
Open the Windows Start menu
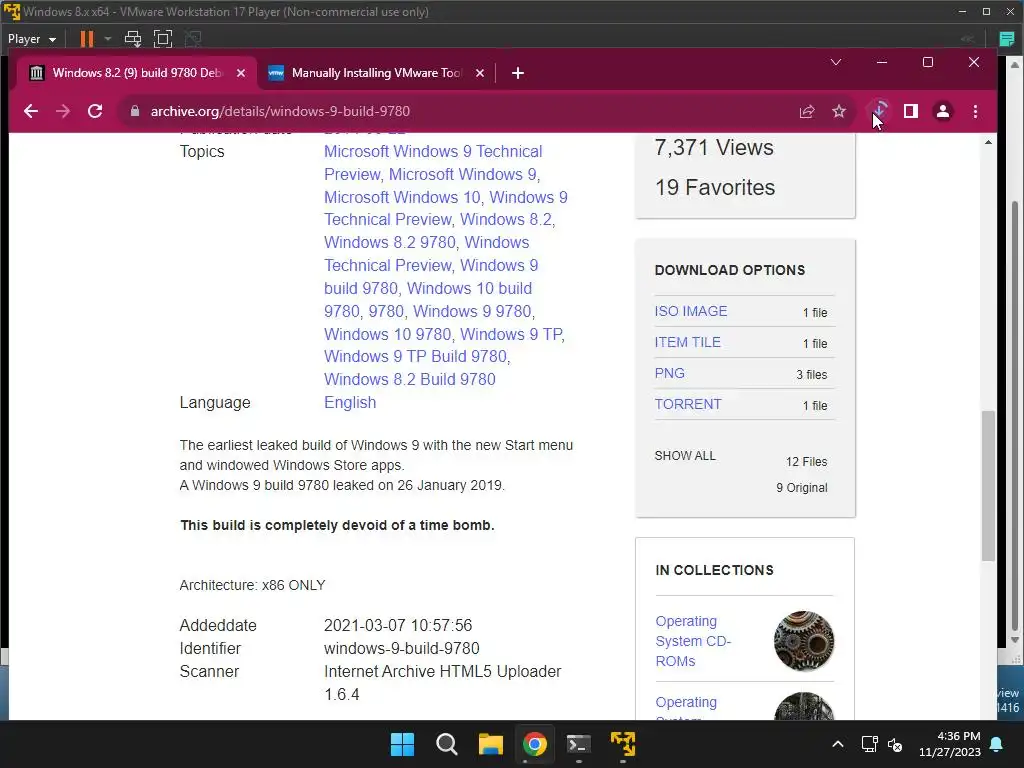pos(402,744)
